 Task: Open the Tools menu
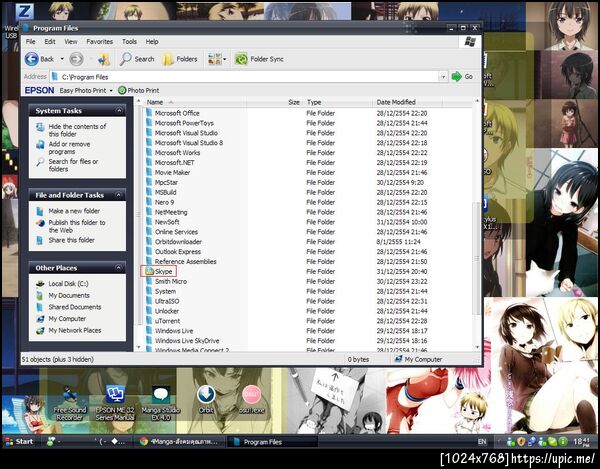(x=129, y=41)
